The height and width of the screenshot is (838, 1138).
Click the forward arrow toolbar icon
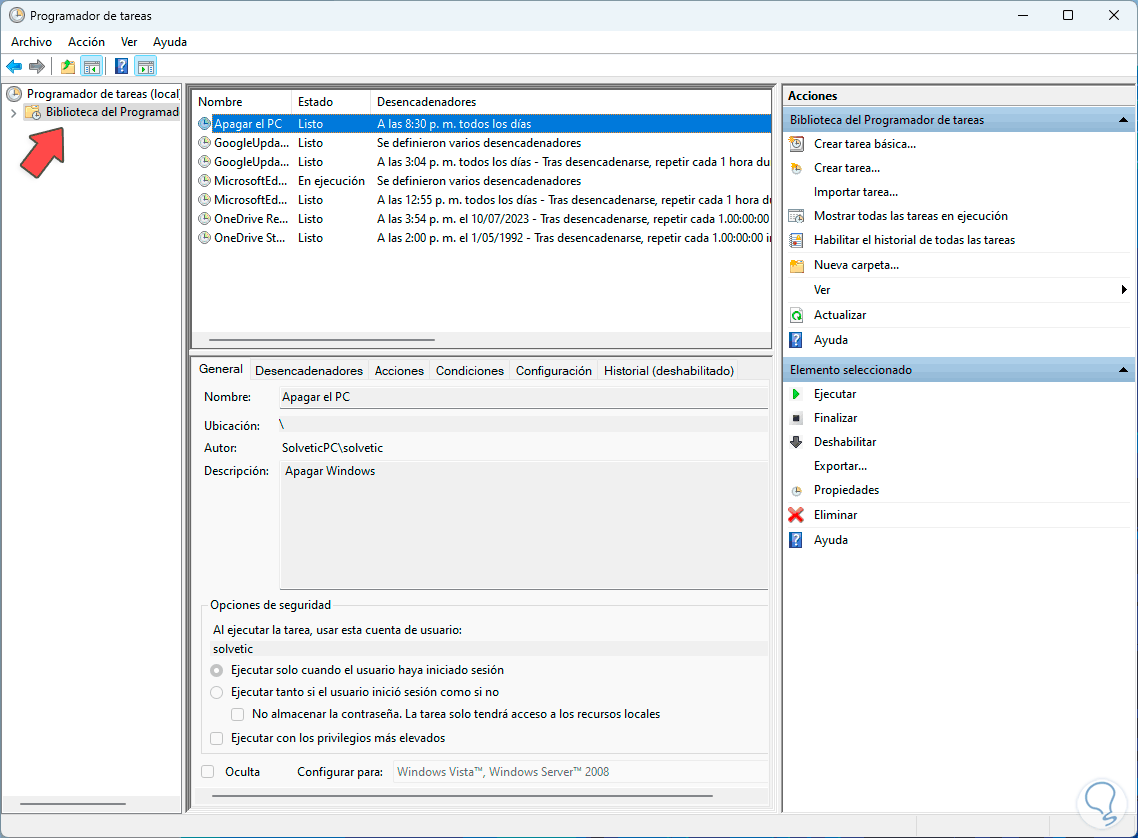tap(37, 67)
